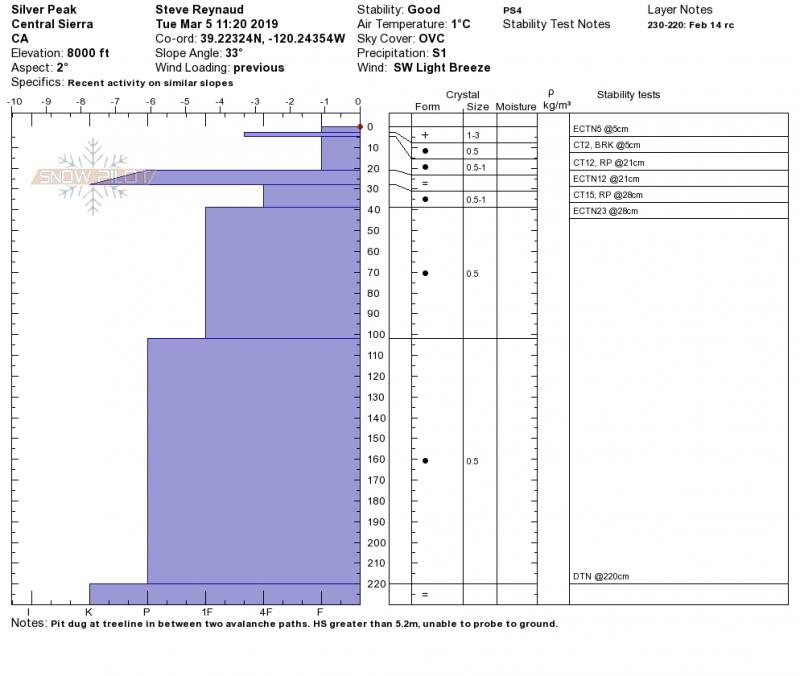Image resolution: width=800 pixels, height=676 pixels.
Task: Click the Moisture column header
Action: [x=516, y=106]
